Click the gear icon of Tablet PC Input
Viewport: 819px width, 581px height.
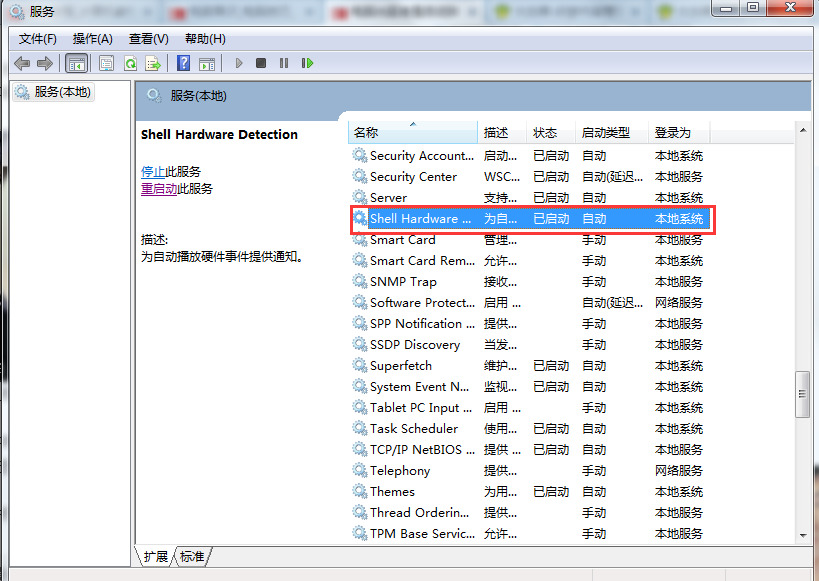(359, 407)
